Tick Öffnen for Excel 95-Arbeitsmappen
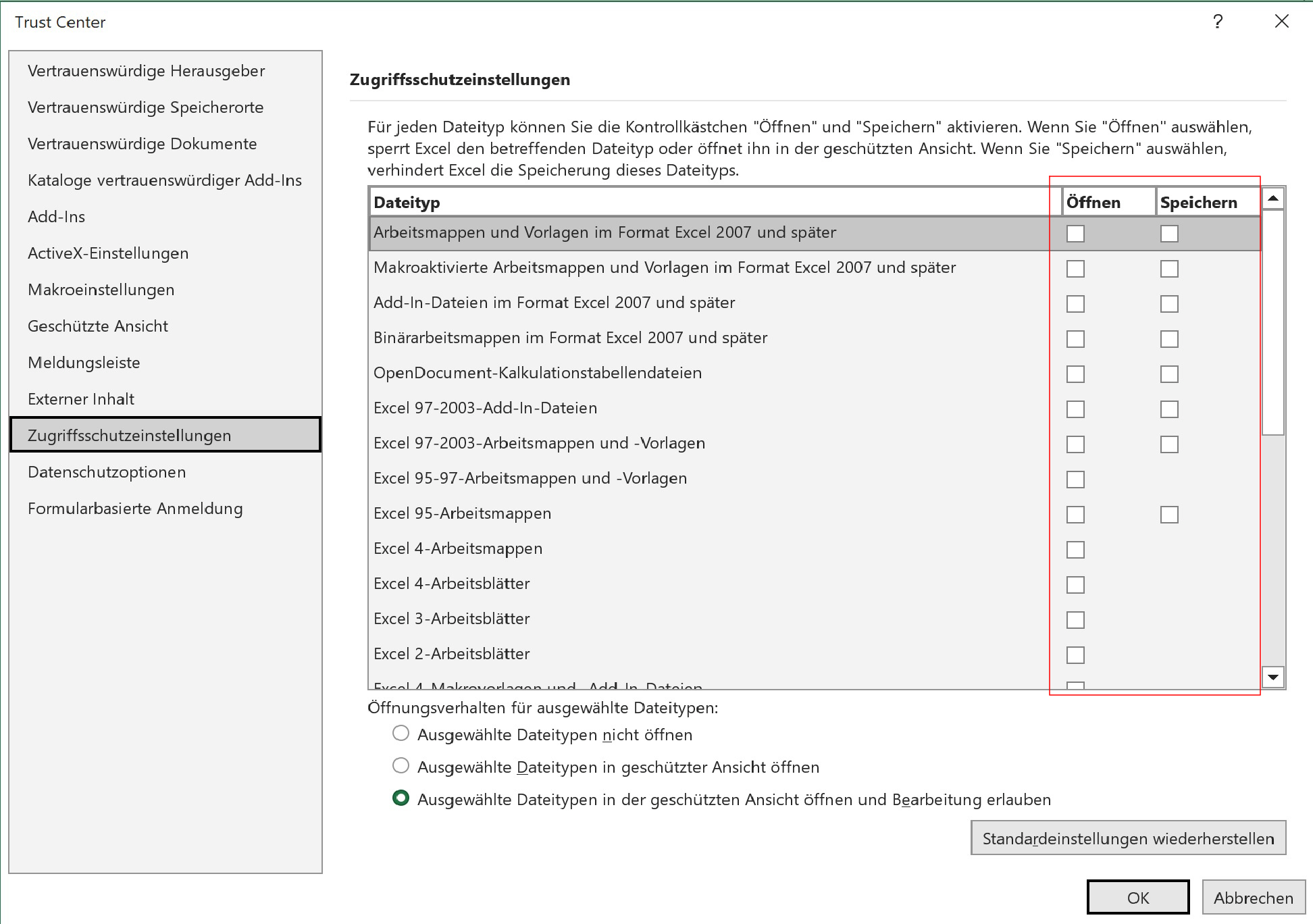 1075,515
